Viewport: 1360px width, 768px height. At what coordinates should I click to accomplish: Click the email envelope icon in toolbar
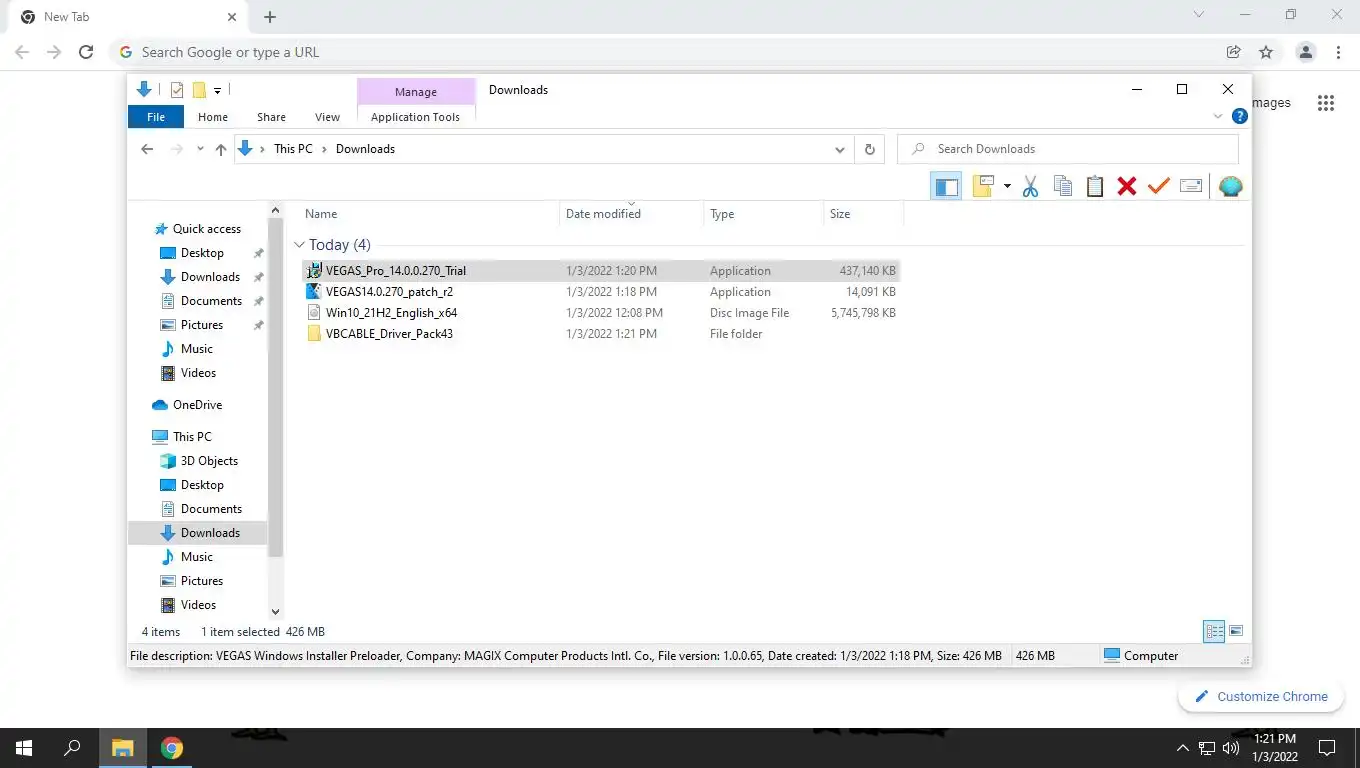pos(1191,186)
